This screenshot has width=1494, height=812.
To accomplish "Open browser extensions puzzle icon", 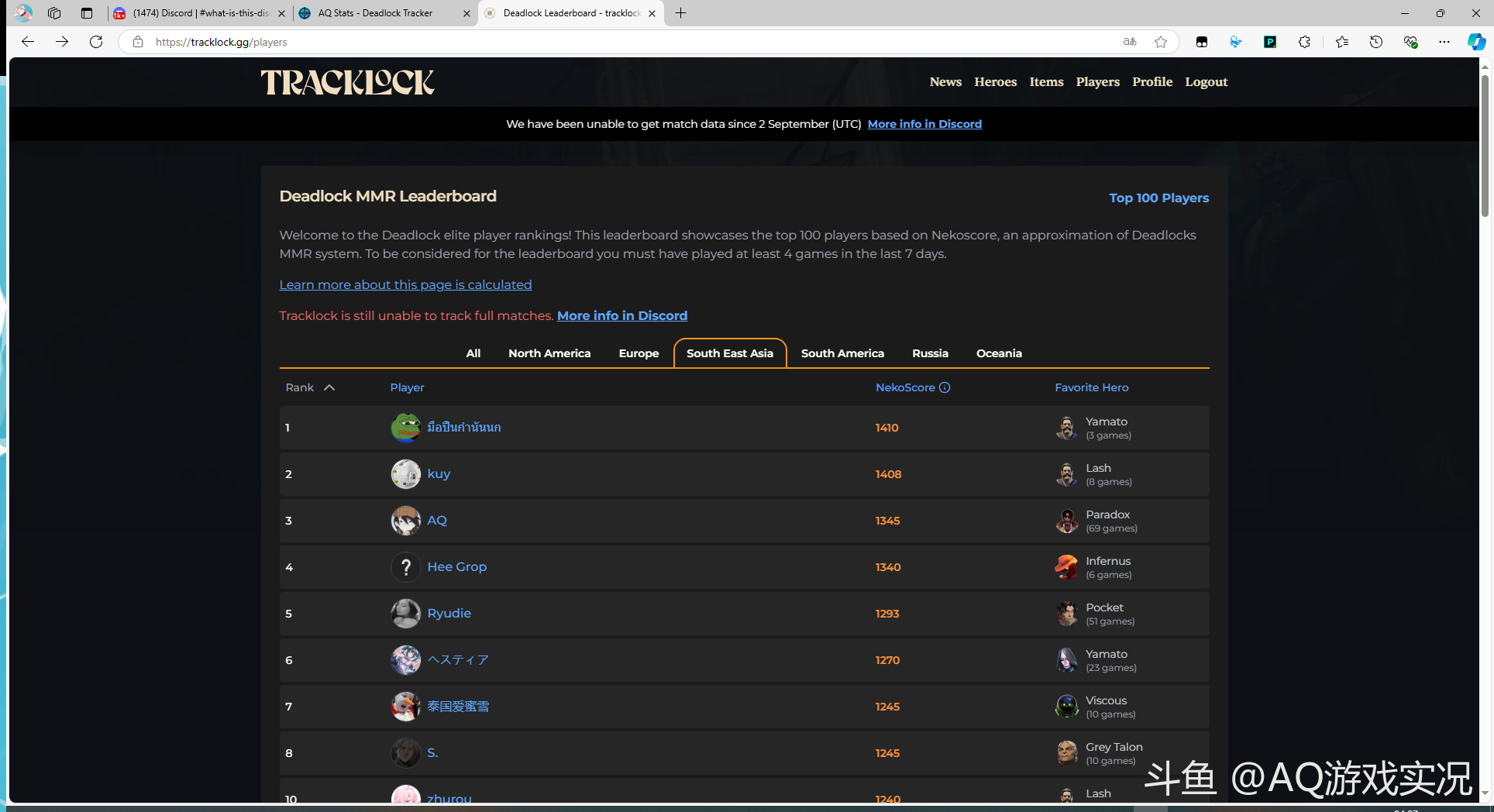I will 1304,42.
